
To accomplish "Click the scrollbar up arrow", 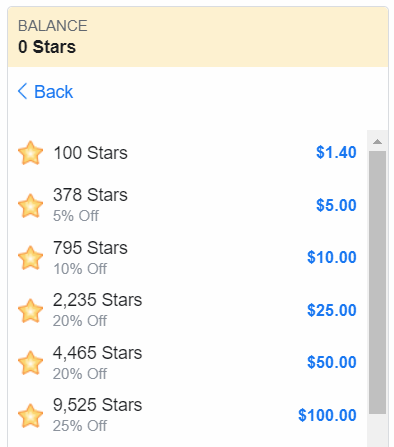I will (377, 142).
